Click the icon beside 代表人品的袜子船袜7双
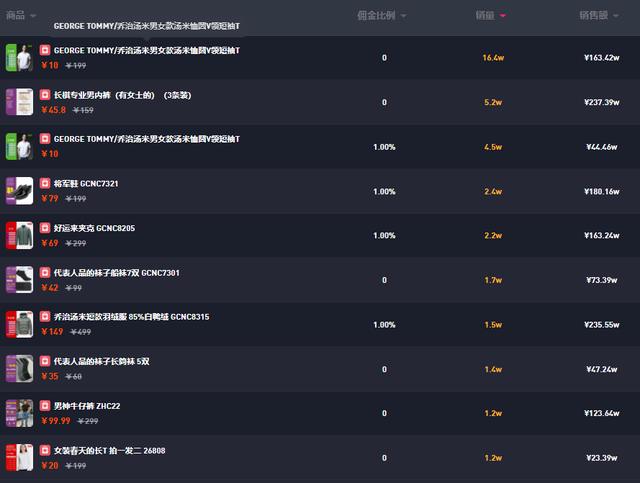Viewport: 640px width, 483px height. [x=45, y=273]
